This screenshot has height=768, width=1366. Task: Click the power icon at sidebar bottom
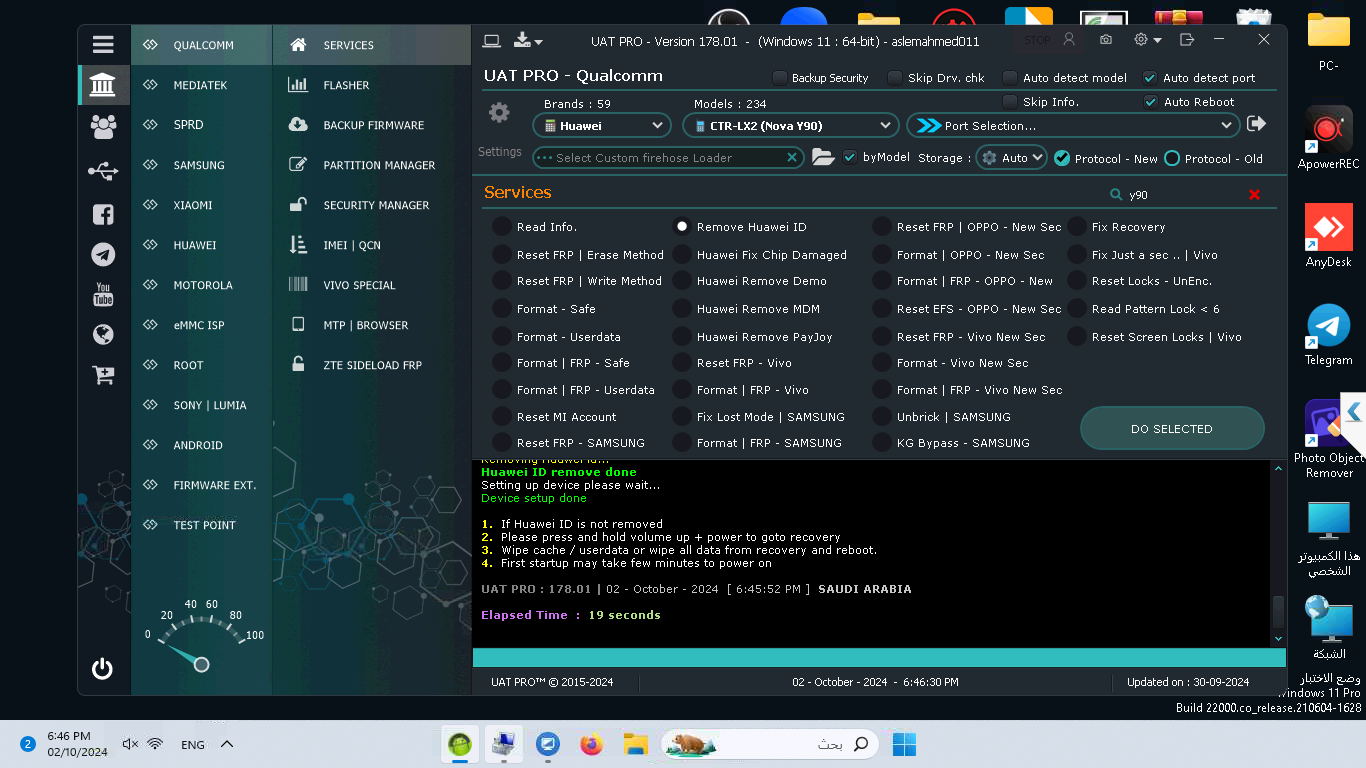coord(102,668)
